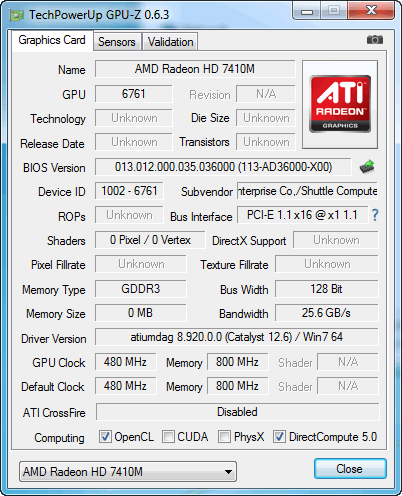402x496 pixels.
Task: Click the GPU-Z title bar app icon
Action: 16,15
